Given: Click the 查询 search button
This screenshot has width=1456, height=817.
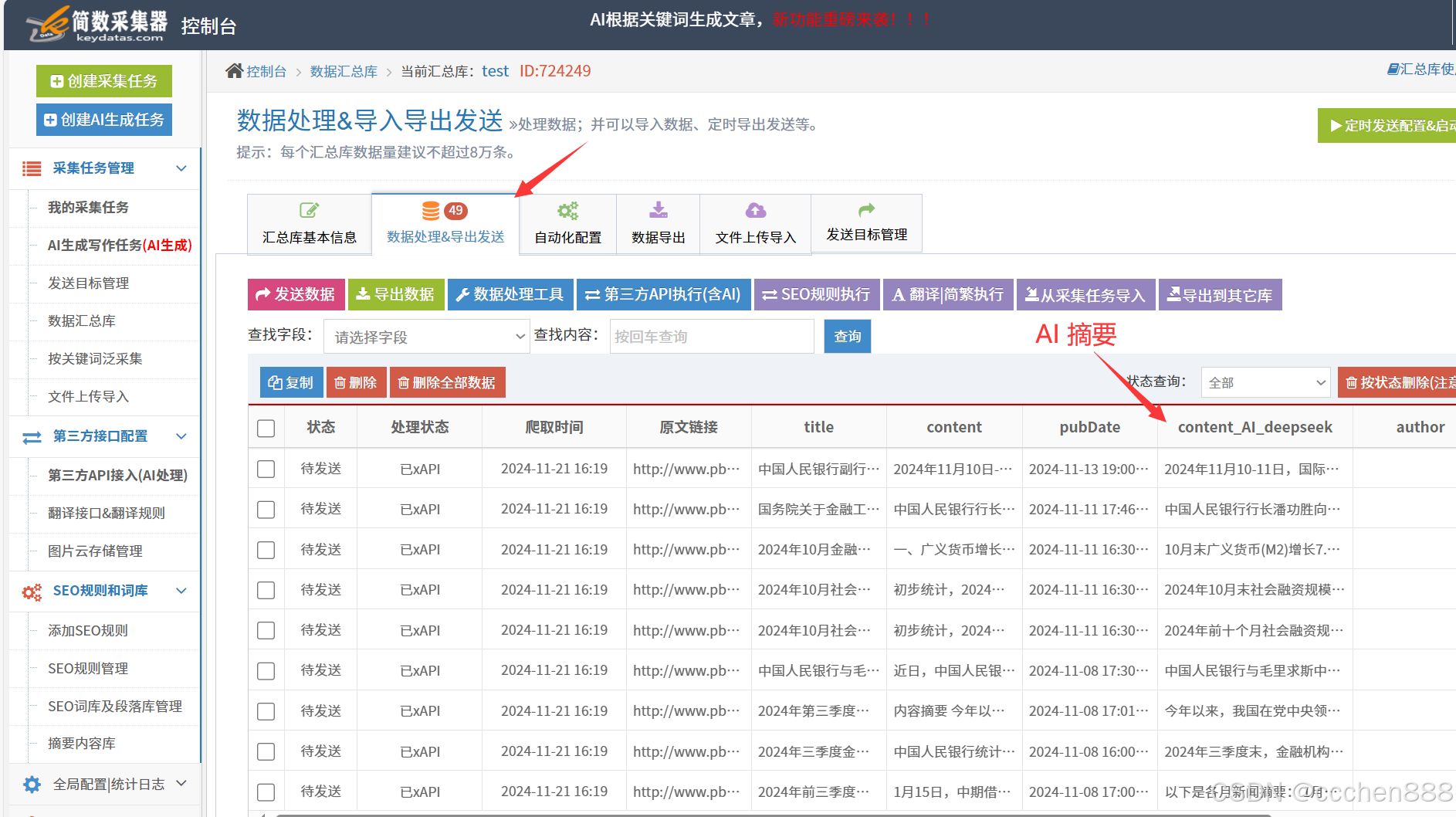Looking at the screenshot, I should [848, 336].
